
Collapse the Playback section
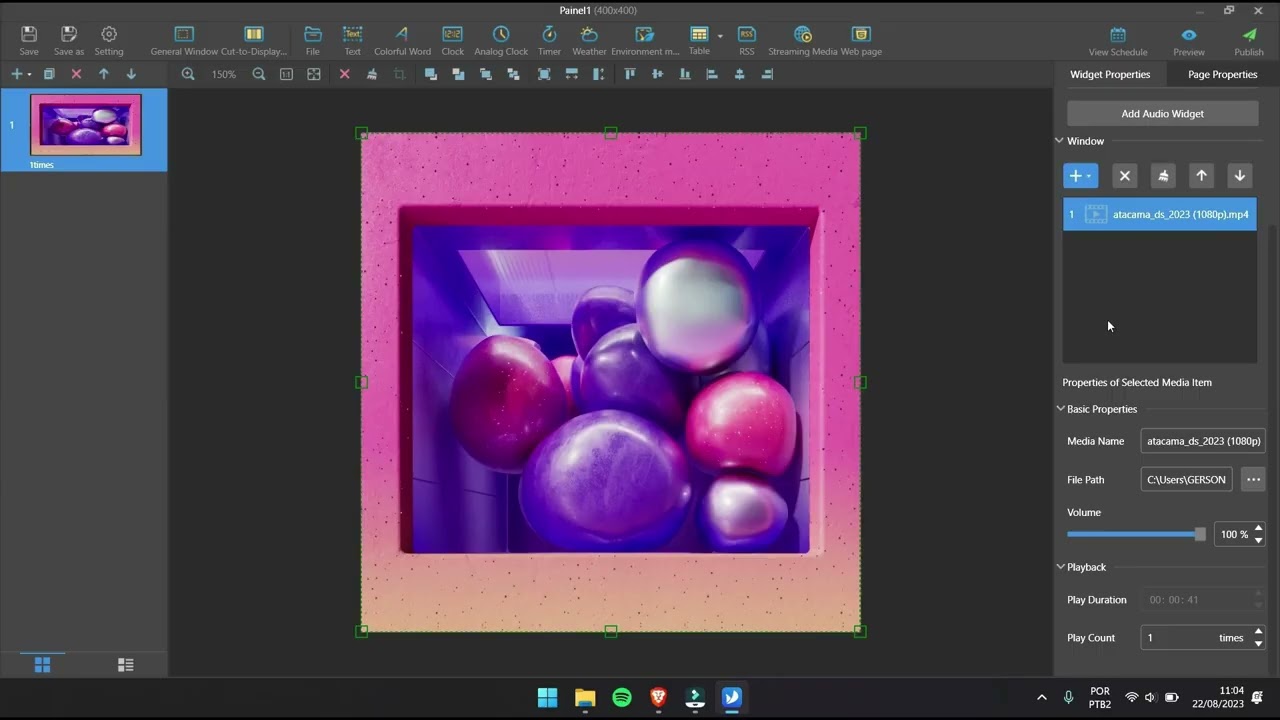coord(1060,567)
